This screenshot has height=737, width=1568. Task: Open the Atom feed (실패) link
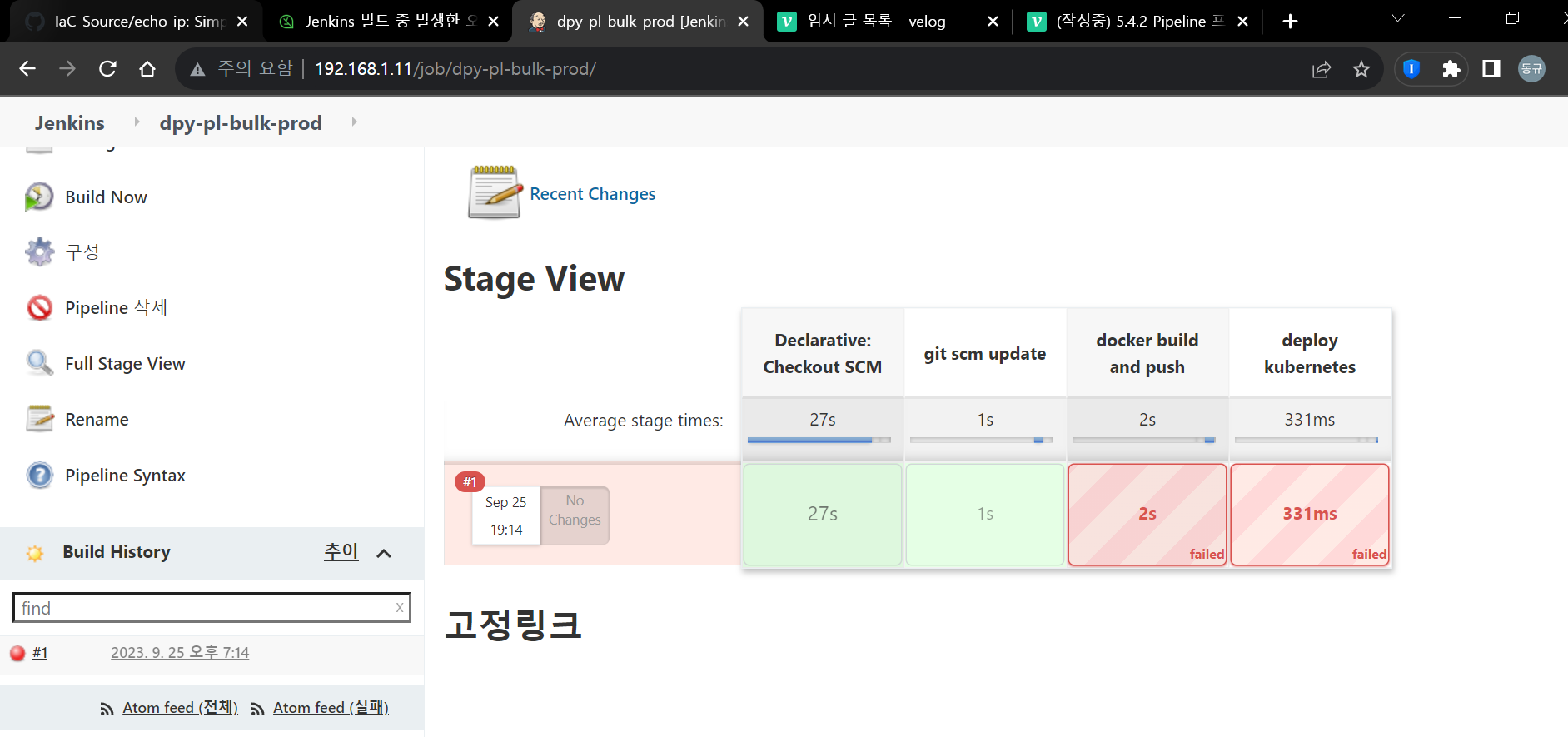click(331, 708)
